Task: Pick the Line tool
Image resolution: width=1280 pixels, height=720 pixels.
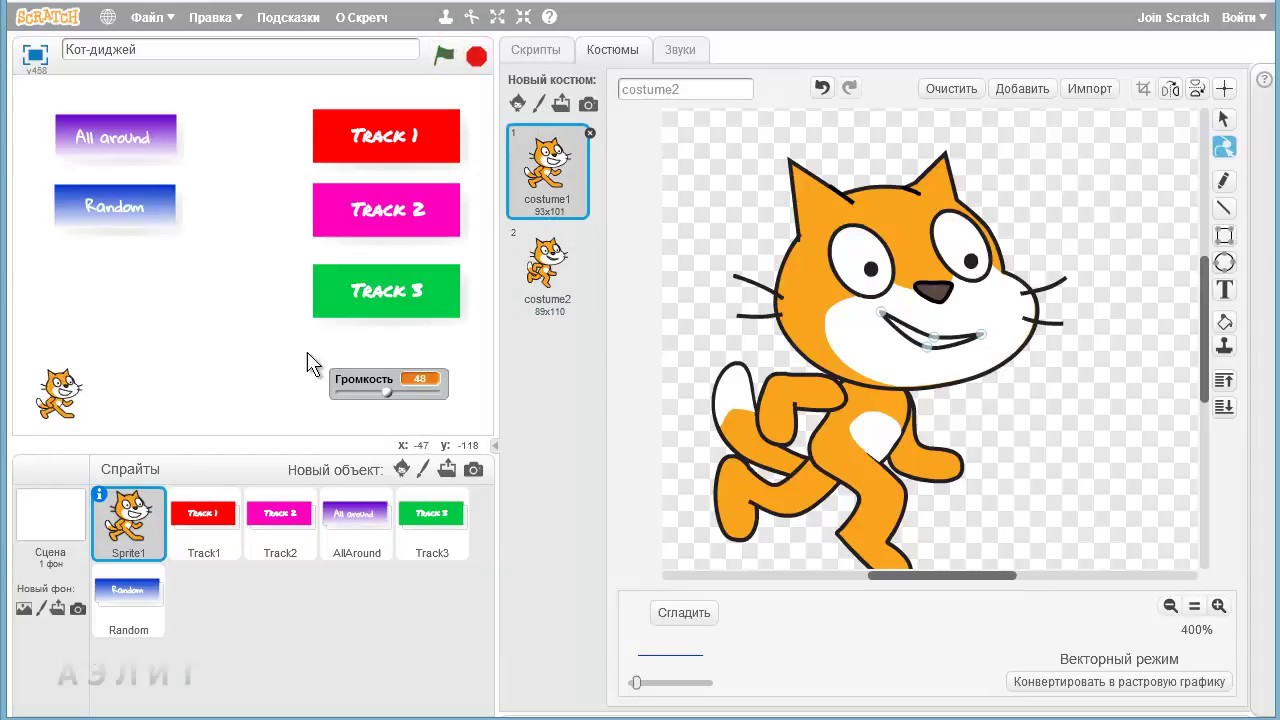Action: [1224, 208]
